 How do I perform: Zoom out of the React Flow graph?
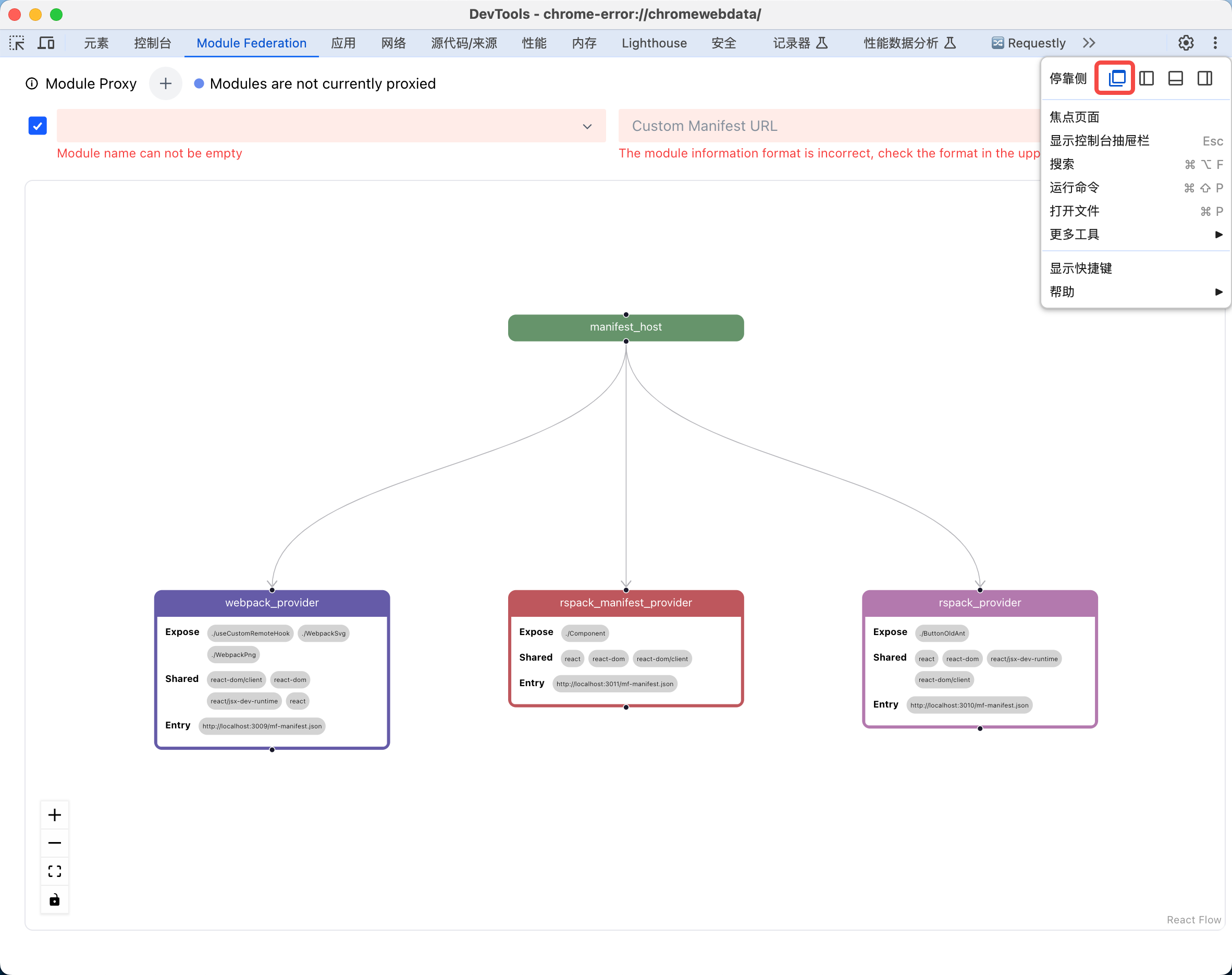tap(55, 843)
